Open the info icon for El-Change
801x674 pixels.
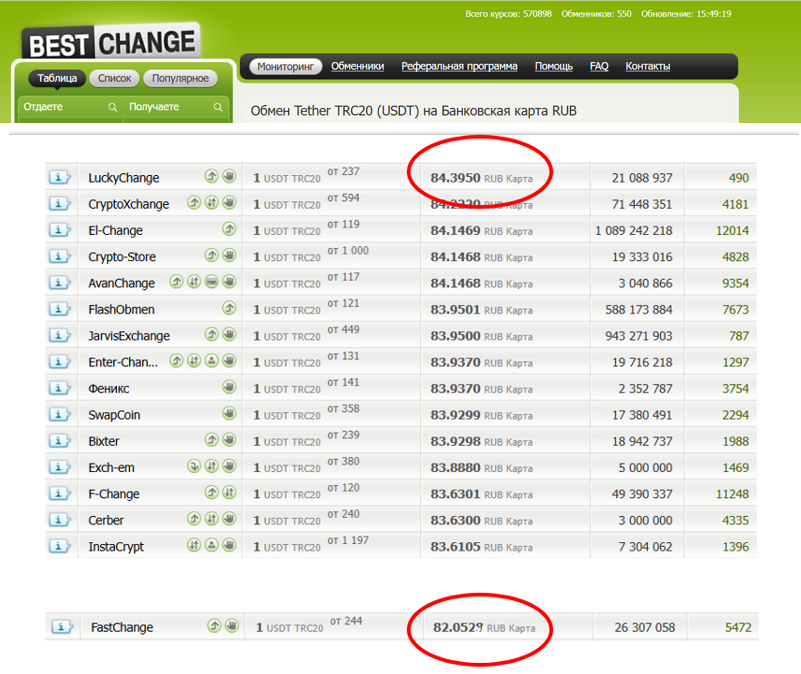[x=59, y=230]
